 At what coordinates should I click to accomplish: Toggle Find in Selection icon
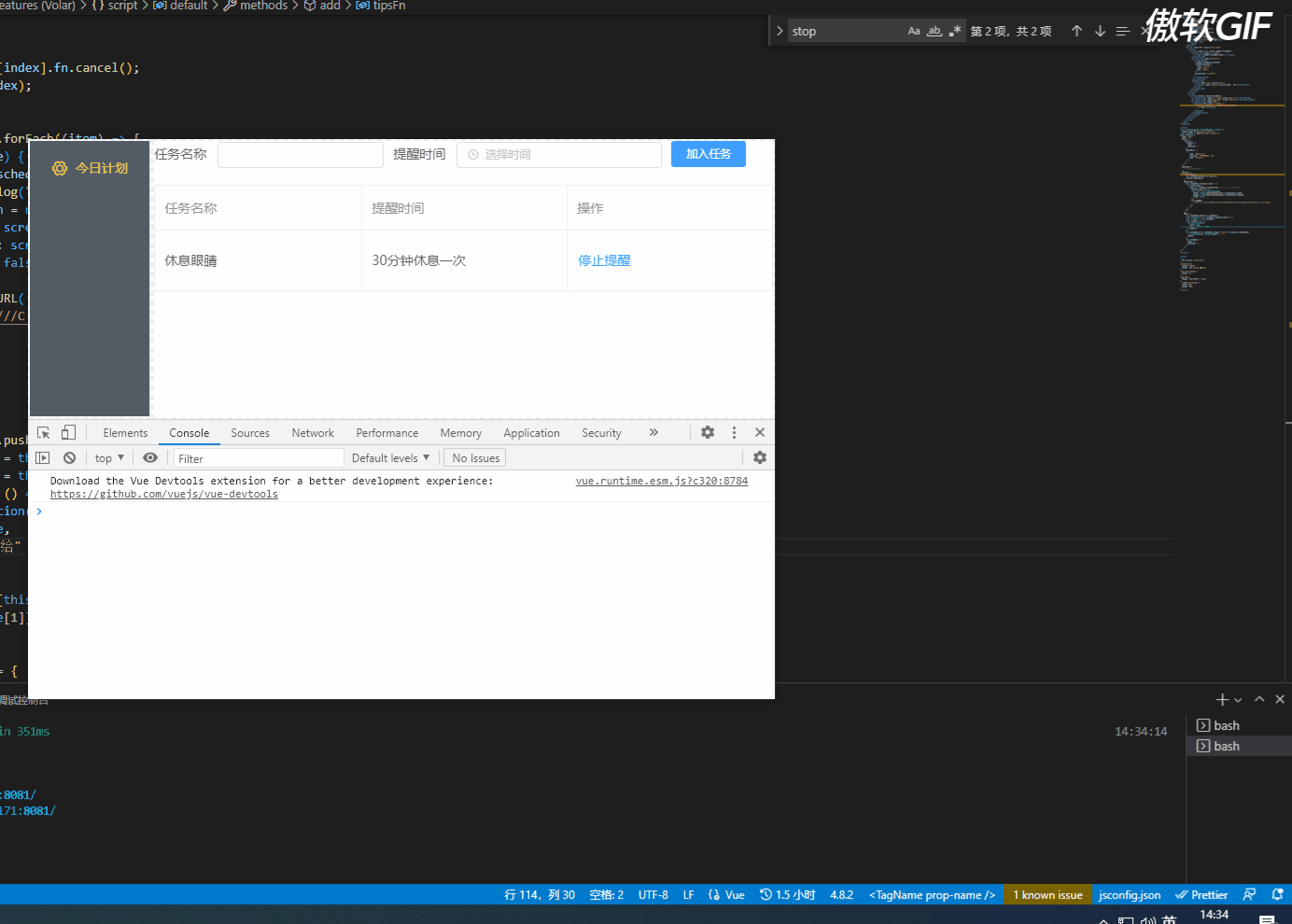(1123, 31)
